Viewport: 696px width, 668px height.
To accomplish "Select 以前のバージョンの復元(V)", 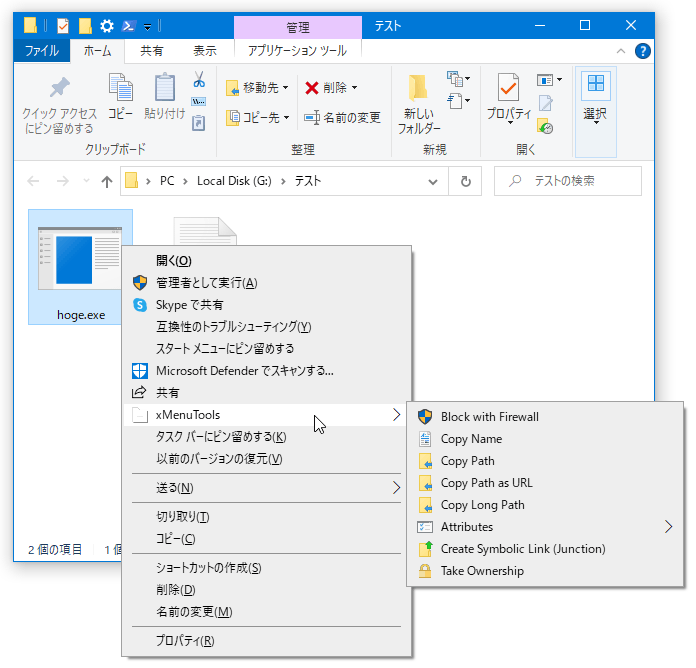I will (266, 459).
